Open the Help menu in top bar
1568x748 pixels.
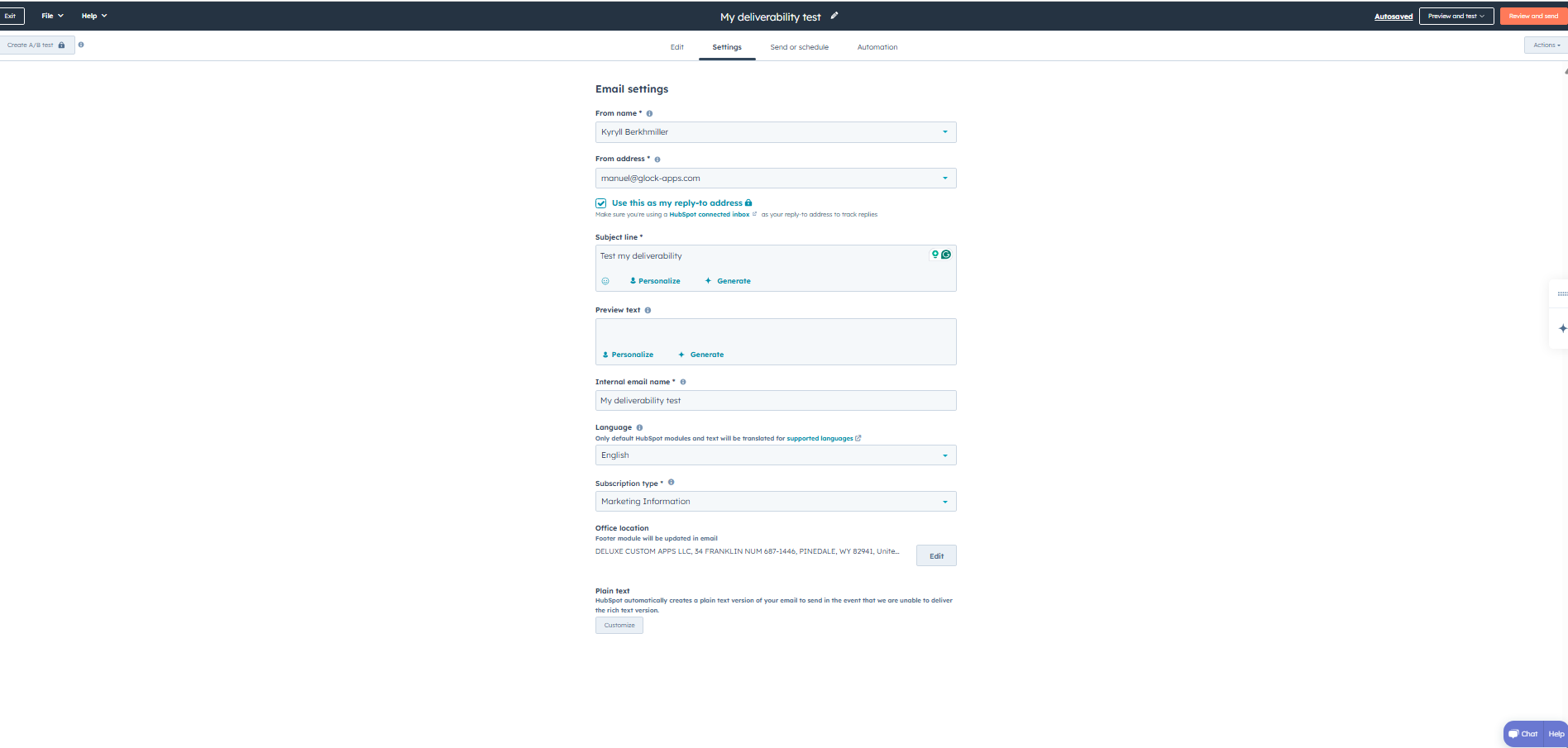(94, 16)
